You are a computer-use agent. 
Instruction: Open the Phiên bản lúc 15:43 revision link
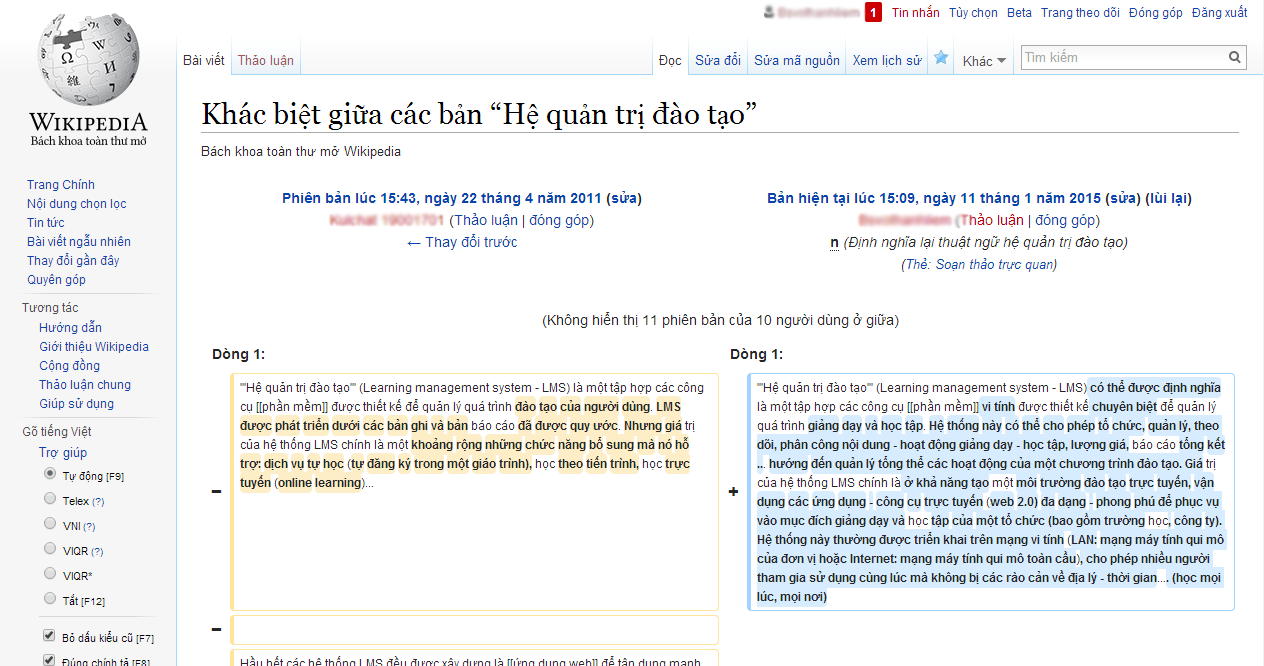tap(443, 198)
